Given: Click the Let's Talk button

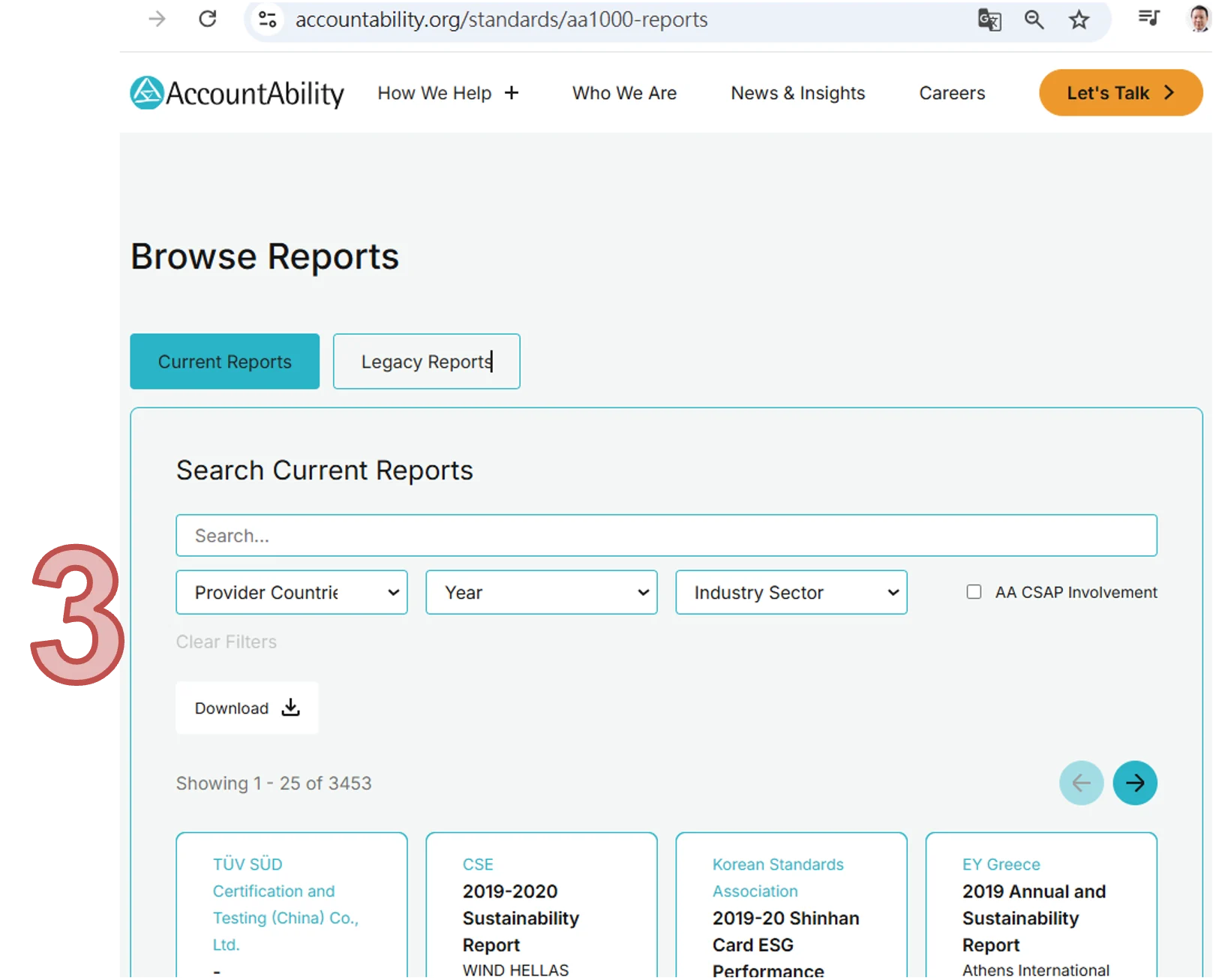Looking at the screenshot, I should (x=1121, y=92).
